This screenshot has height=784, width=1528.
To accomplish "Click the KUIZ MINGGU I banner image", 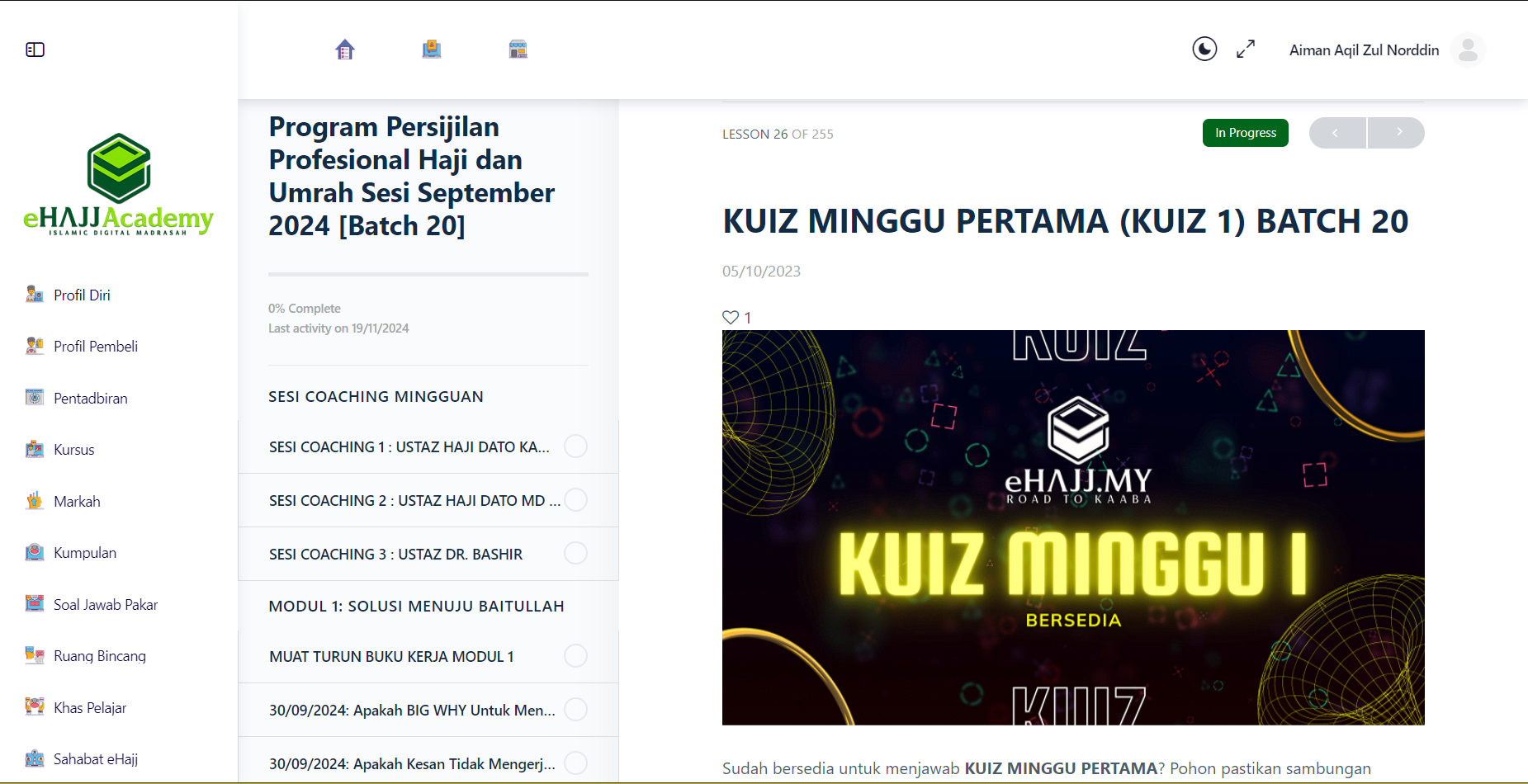I will 1073,527.
